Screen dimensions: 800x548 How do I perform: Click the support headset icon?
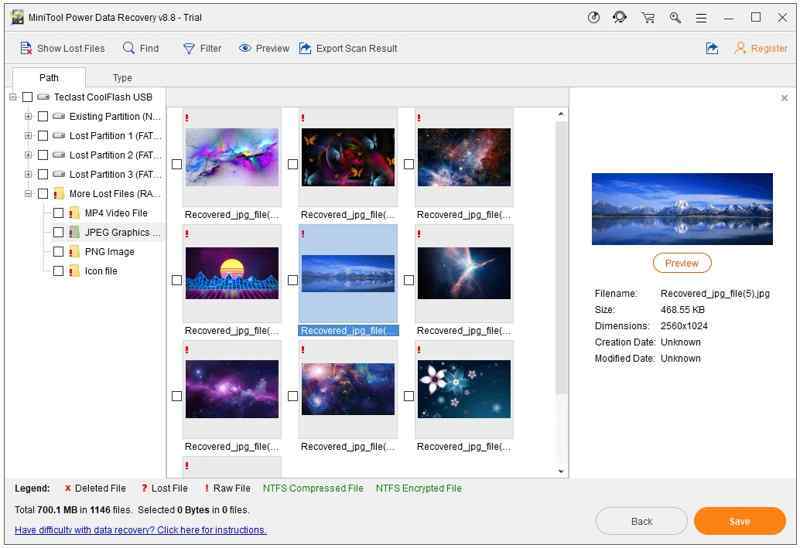point(621,17)
